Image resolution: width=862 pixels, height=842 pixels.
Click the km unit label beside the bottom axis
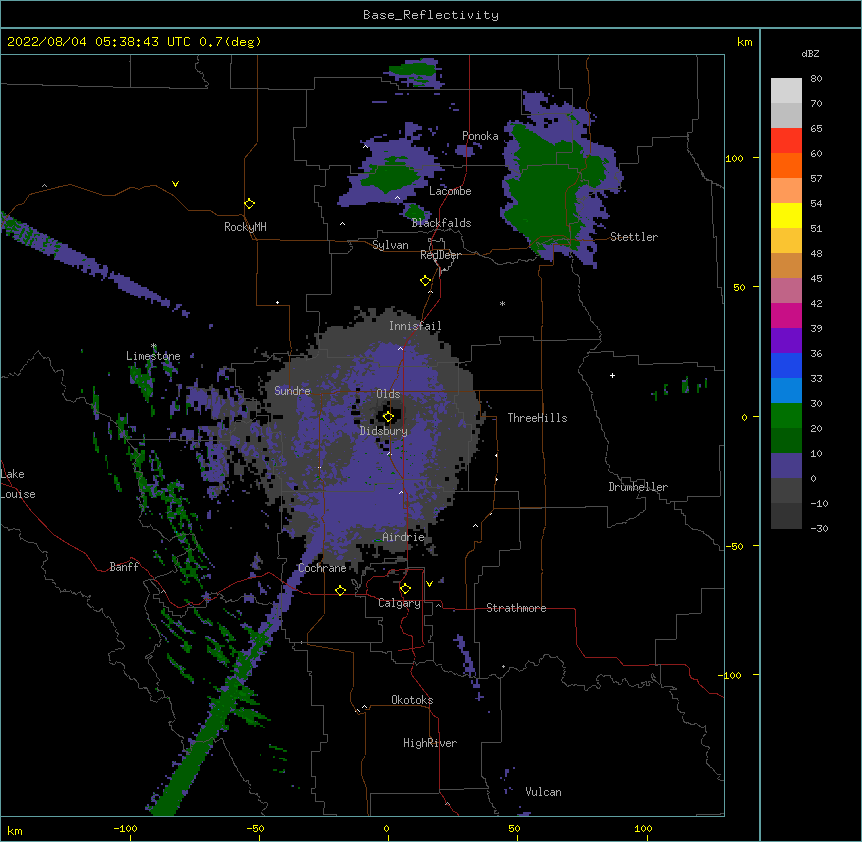[15, 831]
